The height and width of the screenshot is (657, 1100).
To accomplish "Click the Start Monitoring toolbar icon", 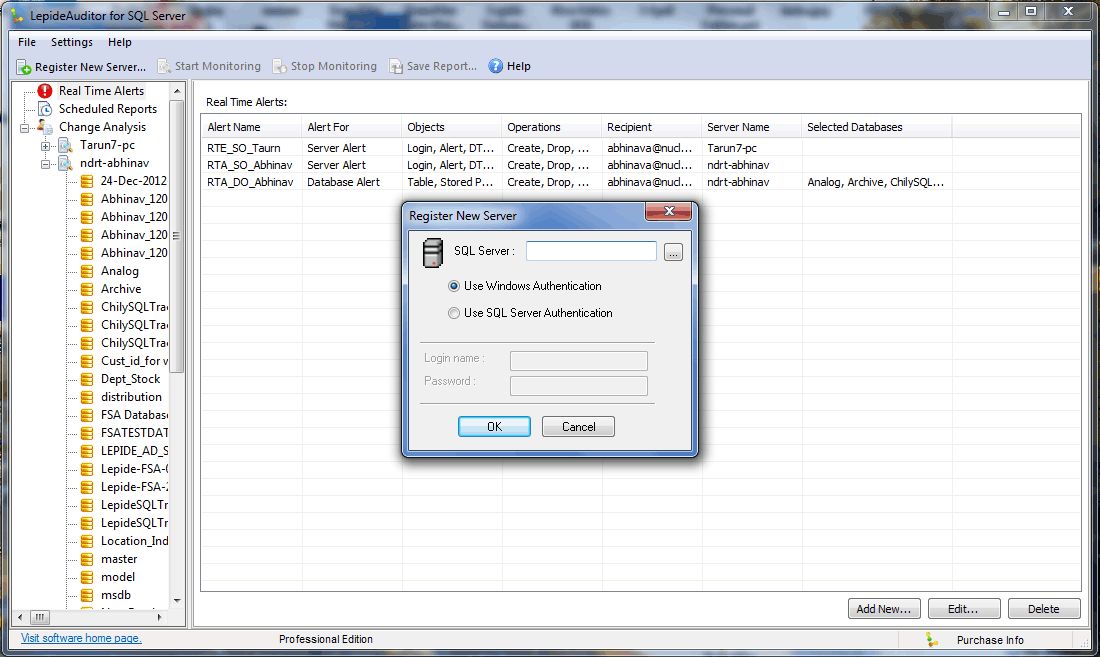I will 163,66.
